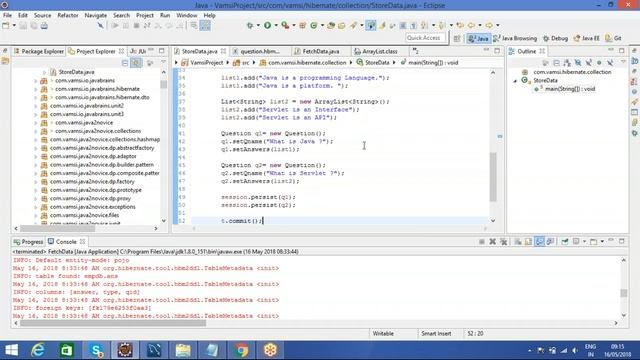Open Internet Explorer from taskbar
This screenshot has height=360, width=640.
click(x=38, y=350)
